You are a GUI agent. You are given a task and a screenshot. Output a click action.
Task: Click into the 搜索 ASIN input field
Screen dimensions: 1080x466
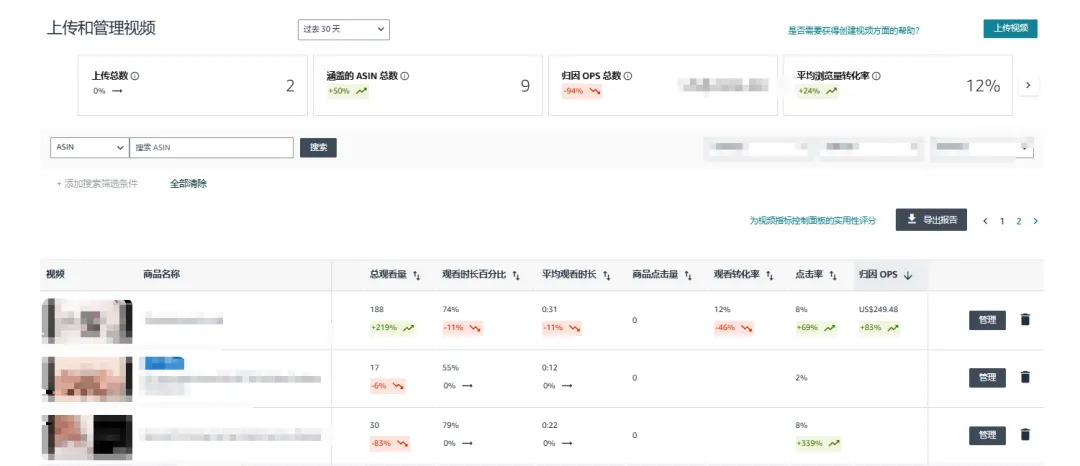pos(212,147)
